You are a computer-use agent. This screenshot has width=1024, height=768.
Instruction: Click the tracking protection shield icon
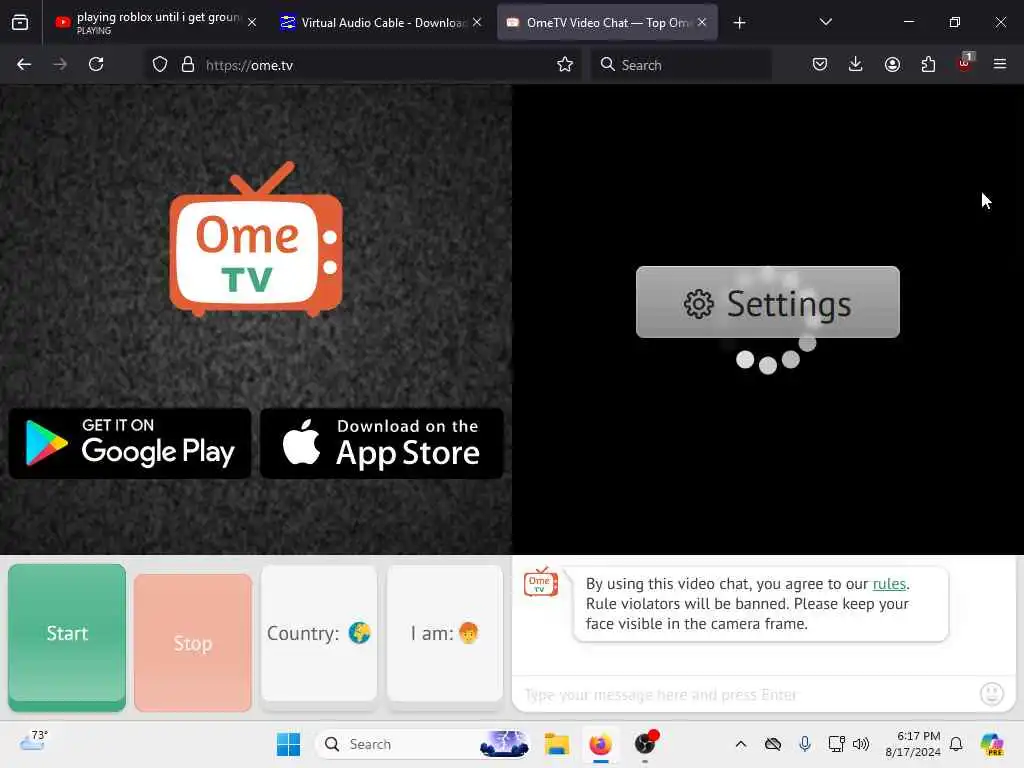(160, 65)
